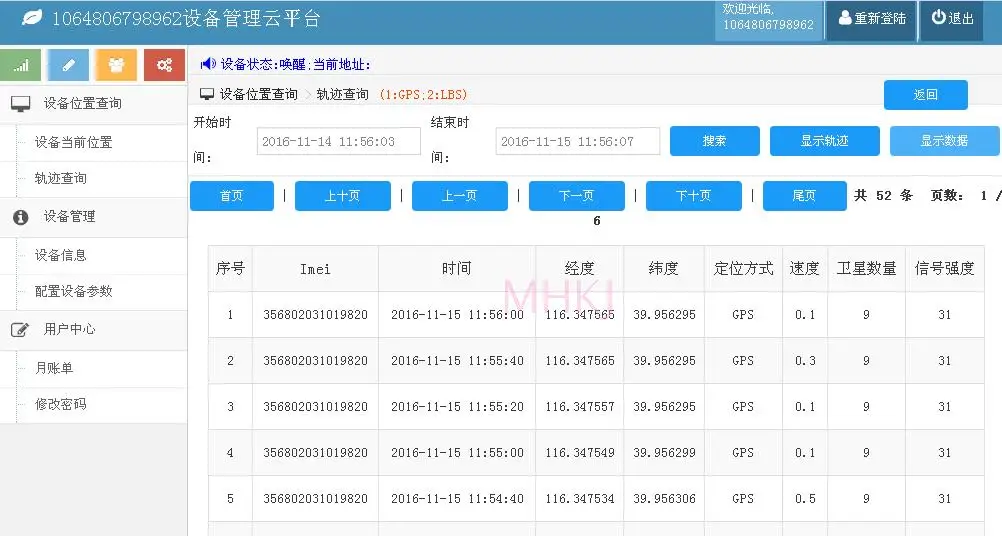Click the 时间 column header
This screenshot has width=1002, height=536.
[x=456, y=268]
